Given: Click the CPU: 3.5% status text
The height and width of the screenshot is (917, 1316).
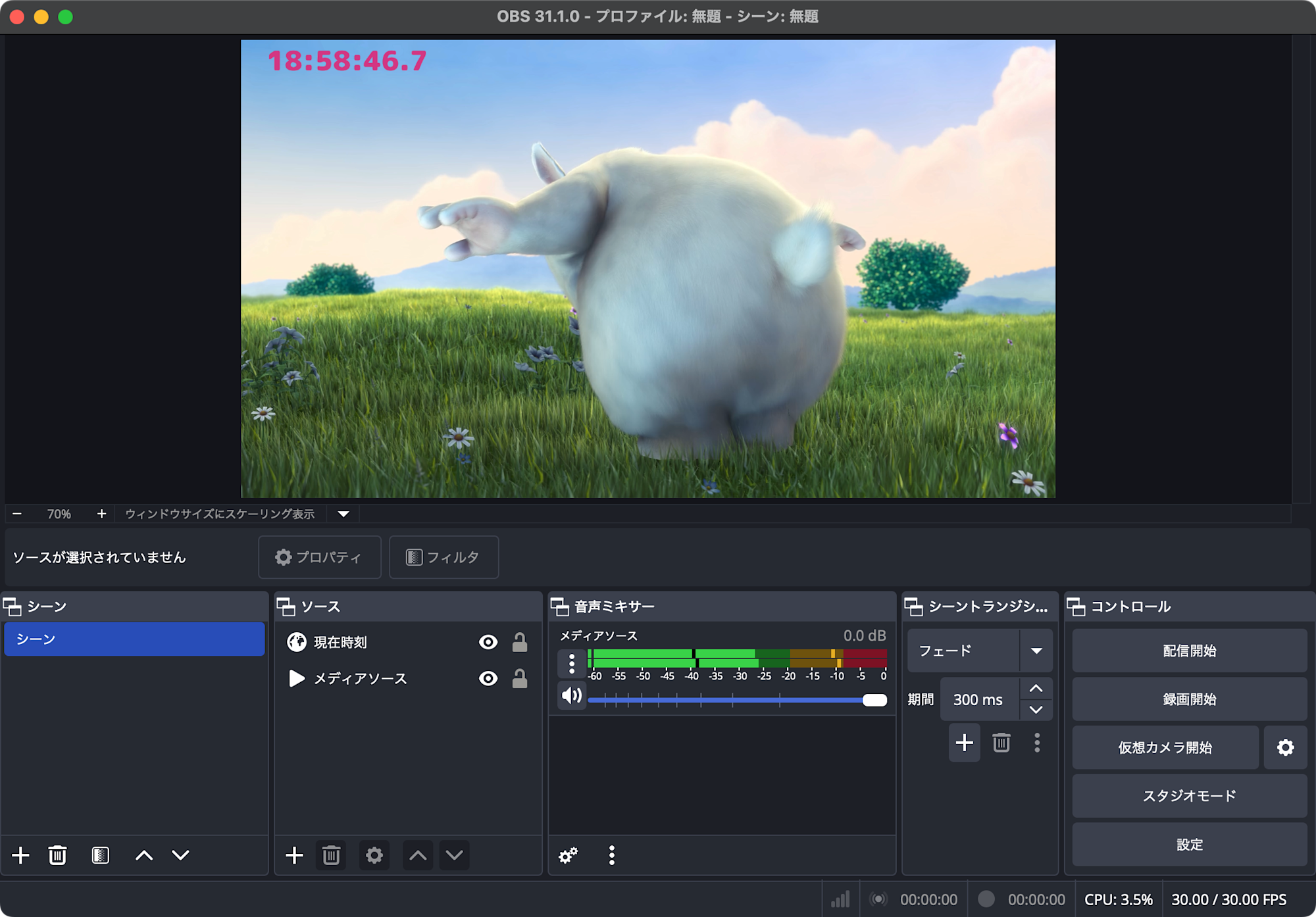Looking at the screenshot, I should coord(1119,899).
